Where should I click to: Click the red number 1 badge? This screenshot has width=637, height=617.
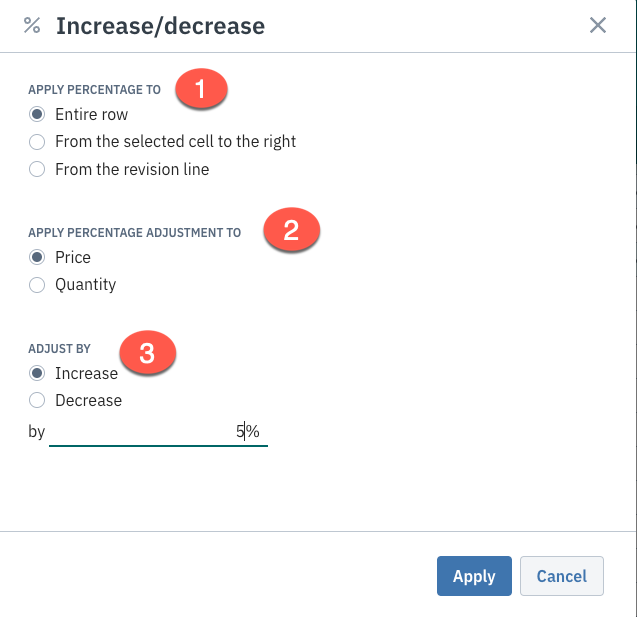201,89
